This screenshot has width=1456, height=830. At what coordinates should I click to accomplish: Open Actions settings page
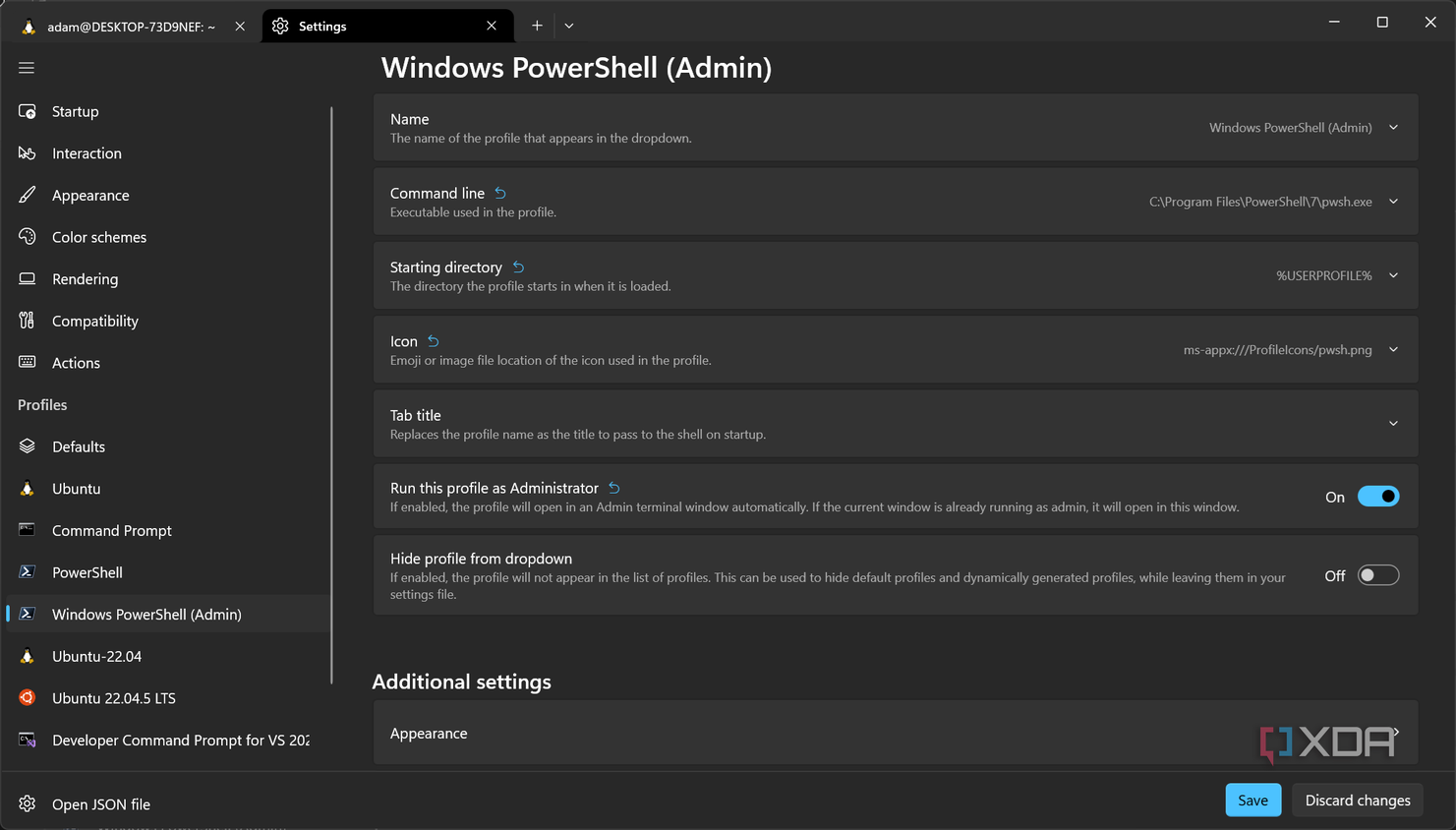(x=168, y=363)
